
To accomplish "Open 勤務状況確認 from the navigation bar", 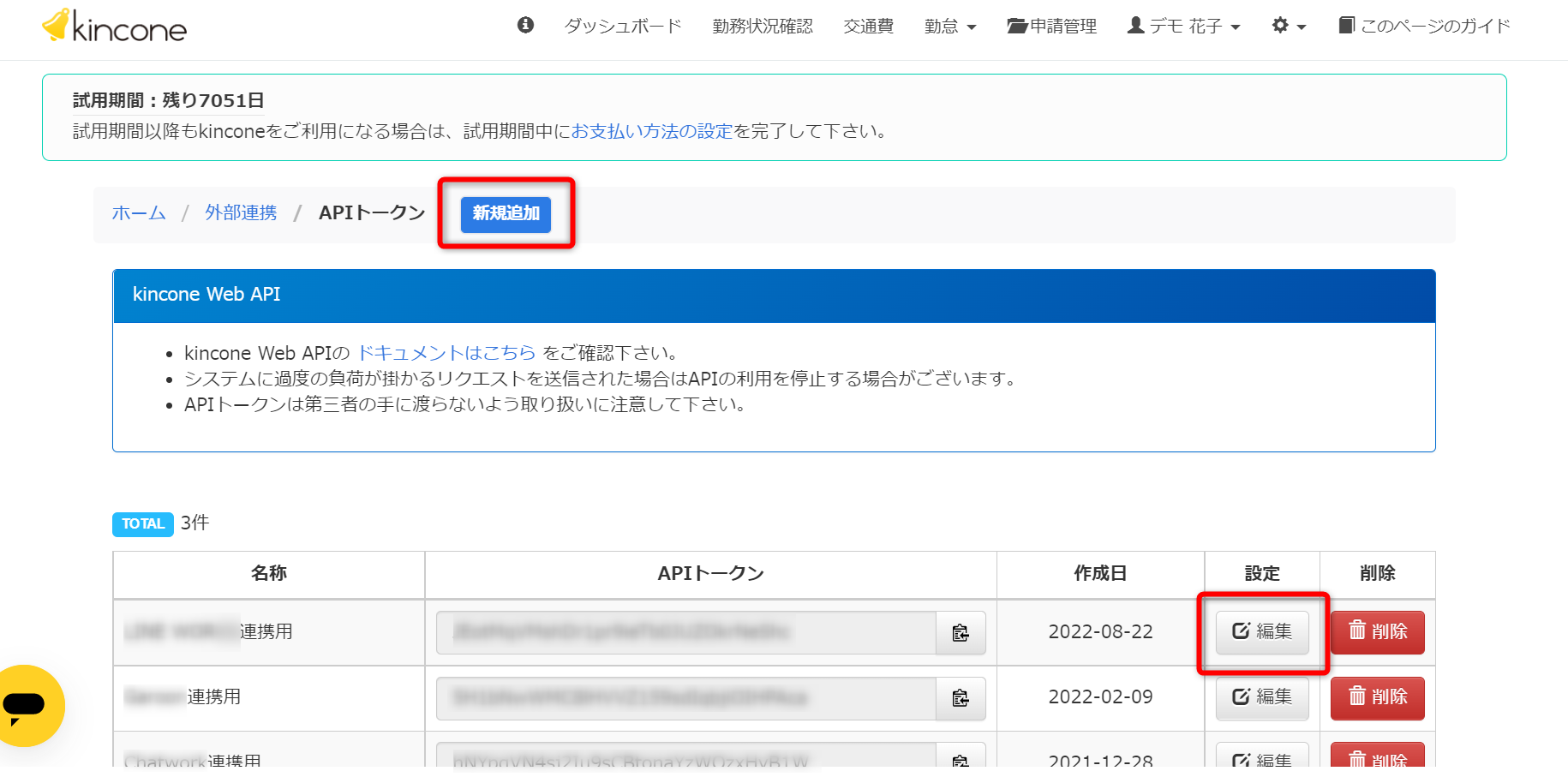I will point(763,27).
